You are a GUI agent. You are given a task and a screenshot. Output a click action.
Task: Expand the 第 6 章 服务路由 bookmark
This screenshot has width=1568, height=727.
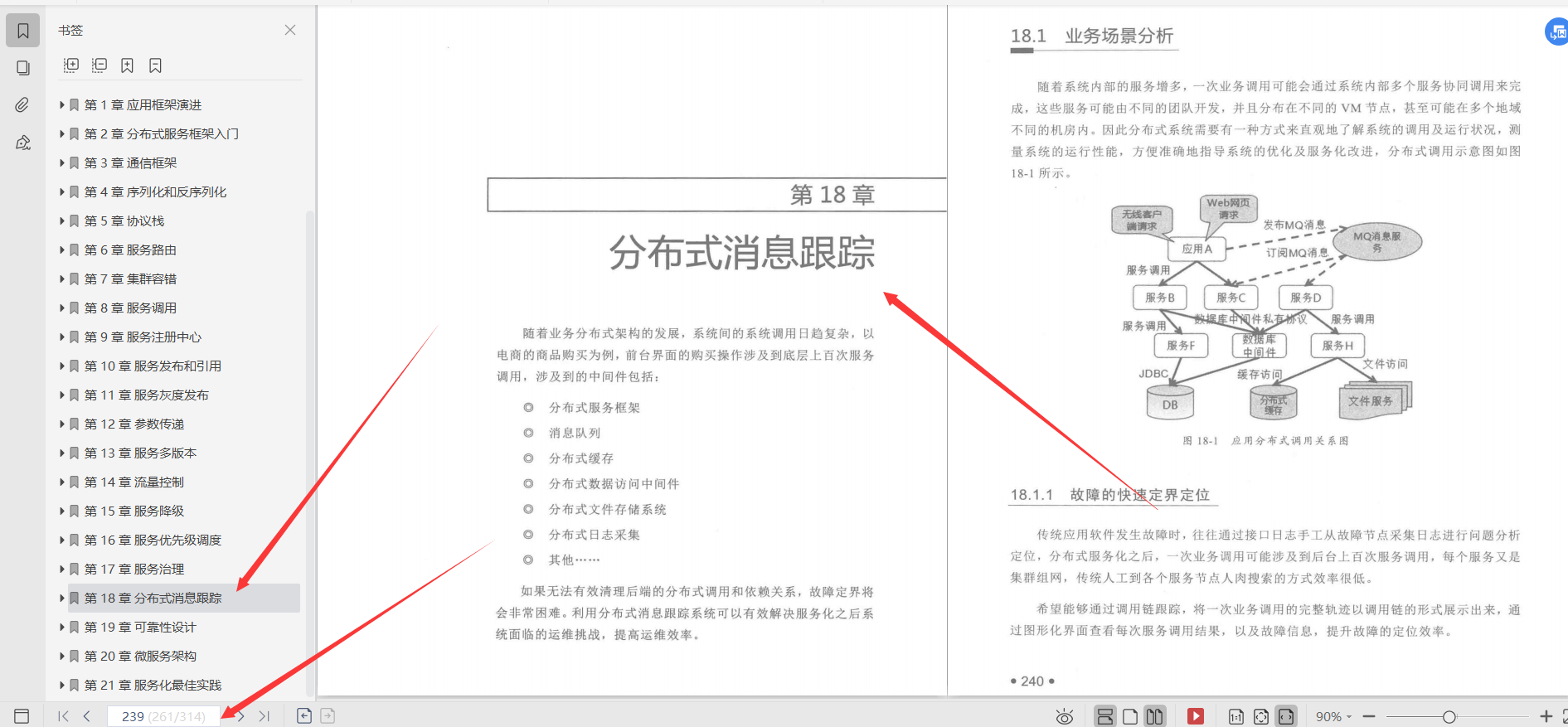tap(61, 250)
